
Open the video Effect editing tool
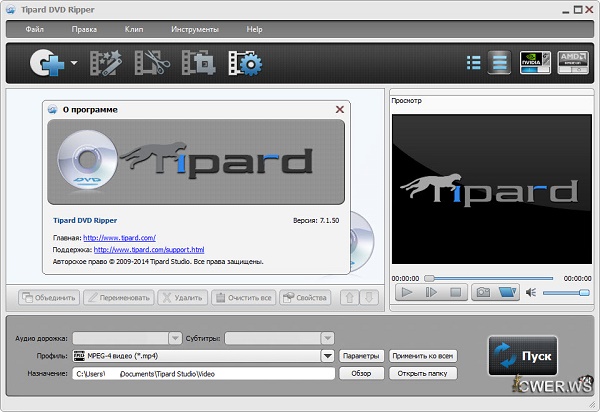[106, 63]
